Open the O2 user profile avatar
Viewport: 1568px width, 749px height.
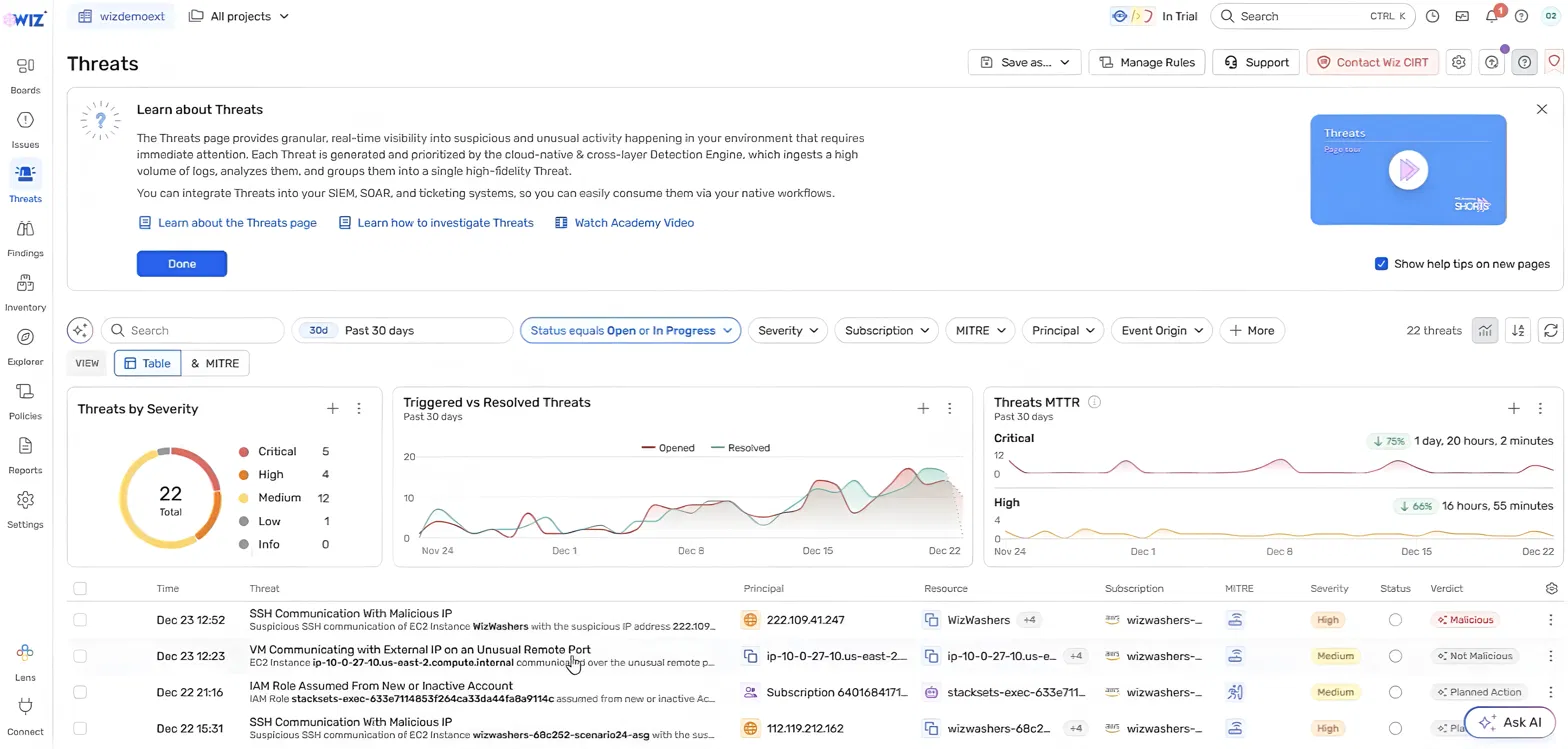[x=1551, y=16]
